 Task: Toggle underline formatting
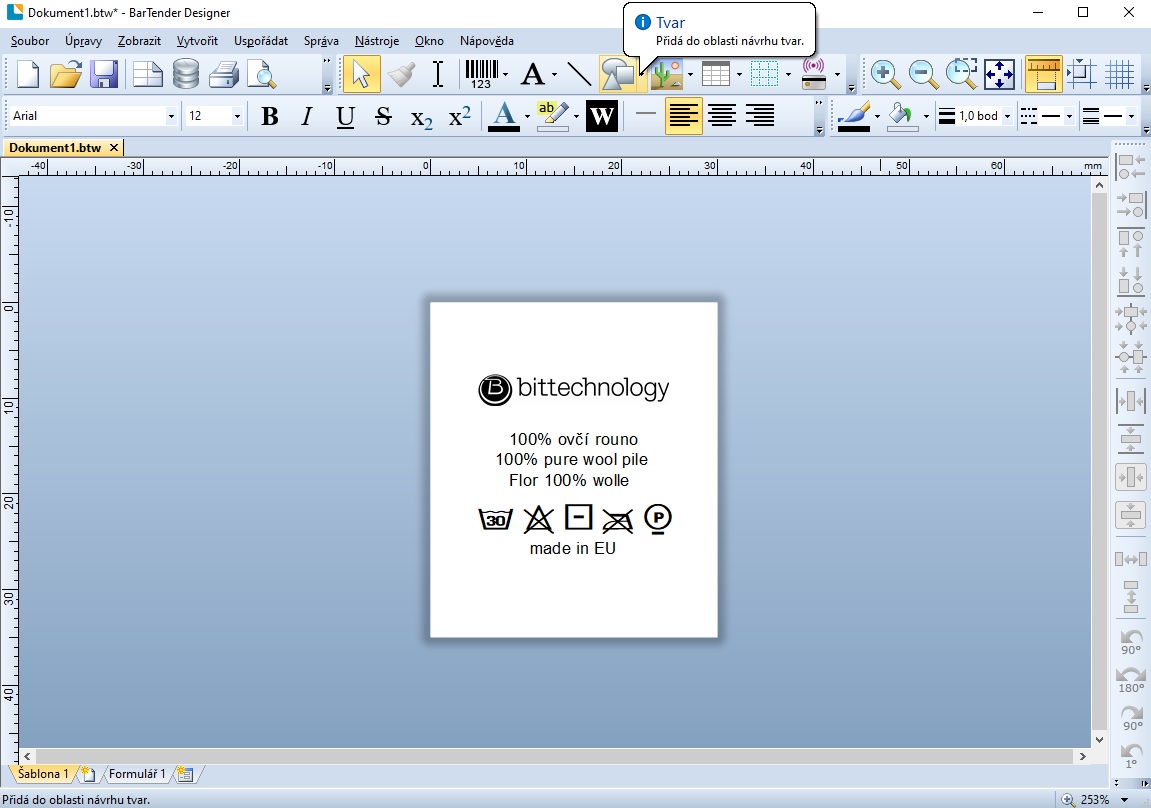[x=345, y=116]
